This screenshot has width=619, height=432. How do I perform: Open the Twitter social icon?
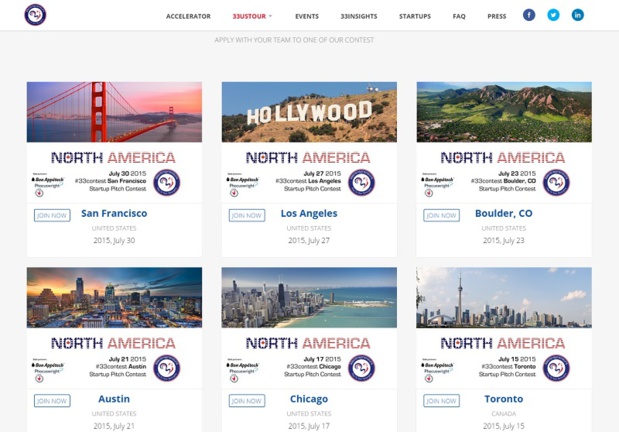pos(553,15)
